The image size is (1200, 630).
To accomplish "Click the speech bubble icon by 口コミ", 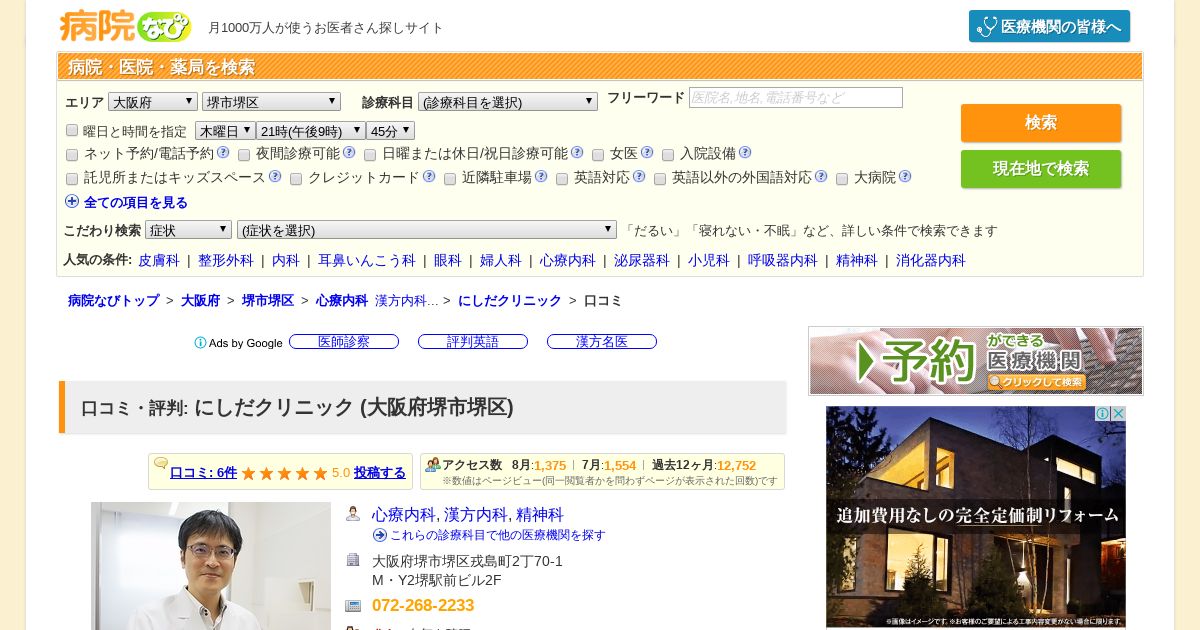I will [161, 463].
